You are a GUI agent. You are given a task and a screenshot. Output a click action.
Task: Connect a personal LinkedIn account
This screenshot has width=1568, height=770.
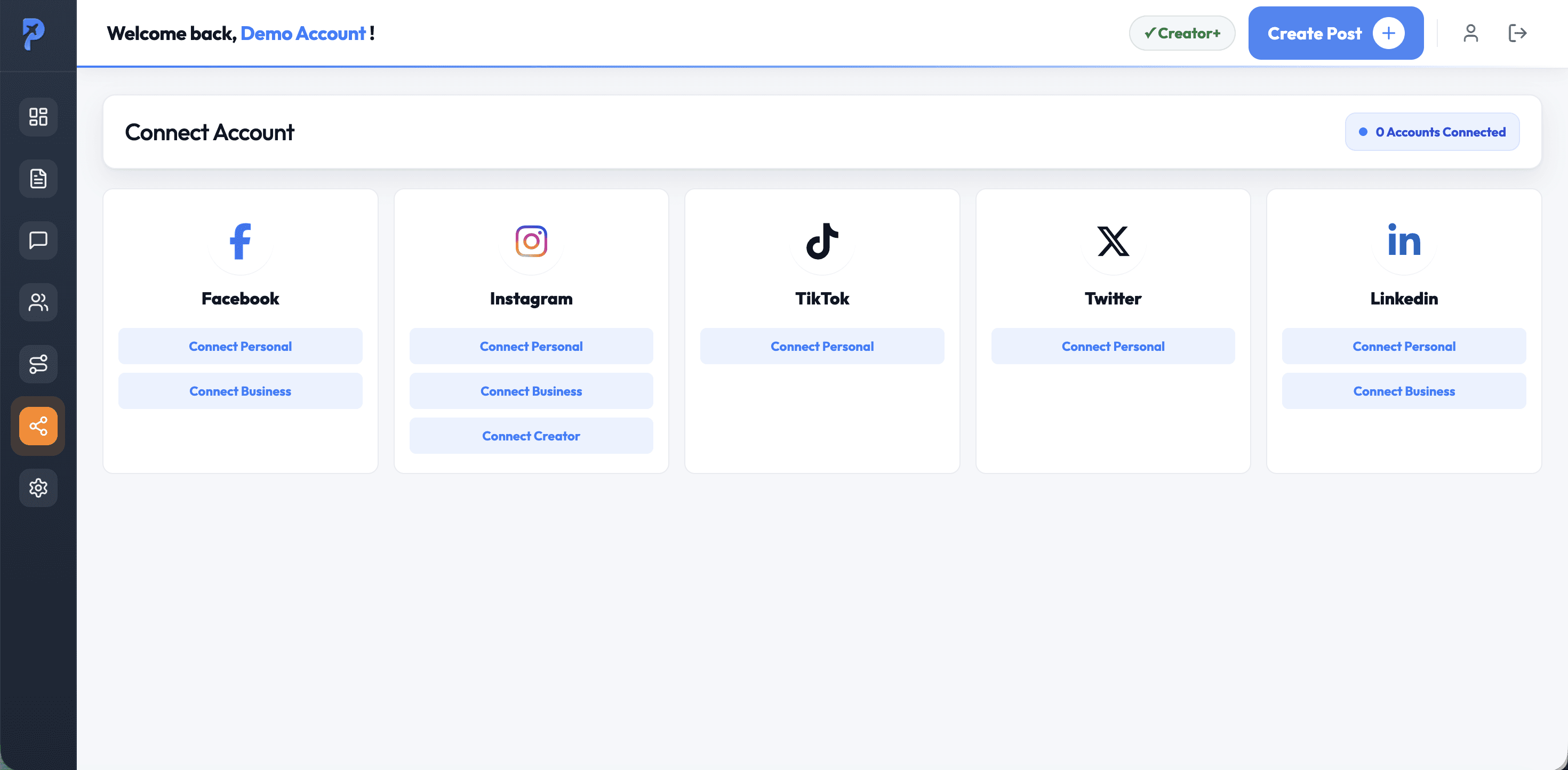coord(1404,347)
